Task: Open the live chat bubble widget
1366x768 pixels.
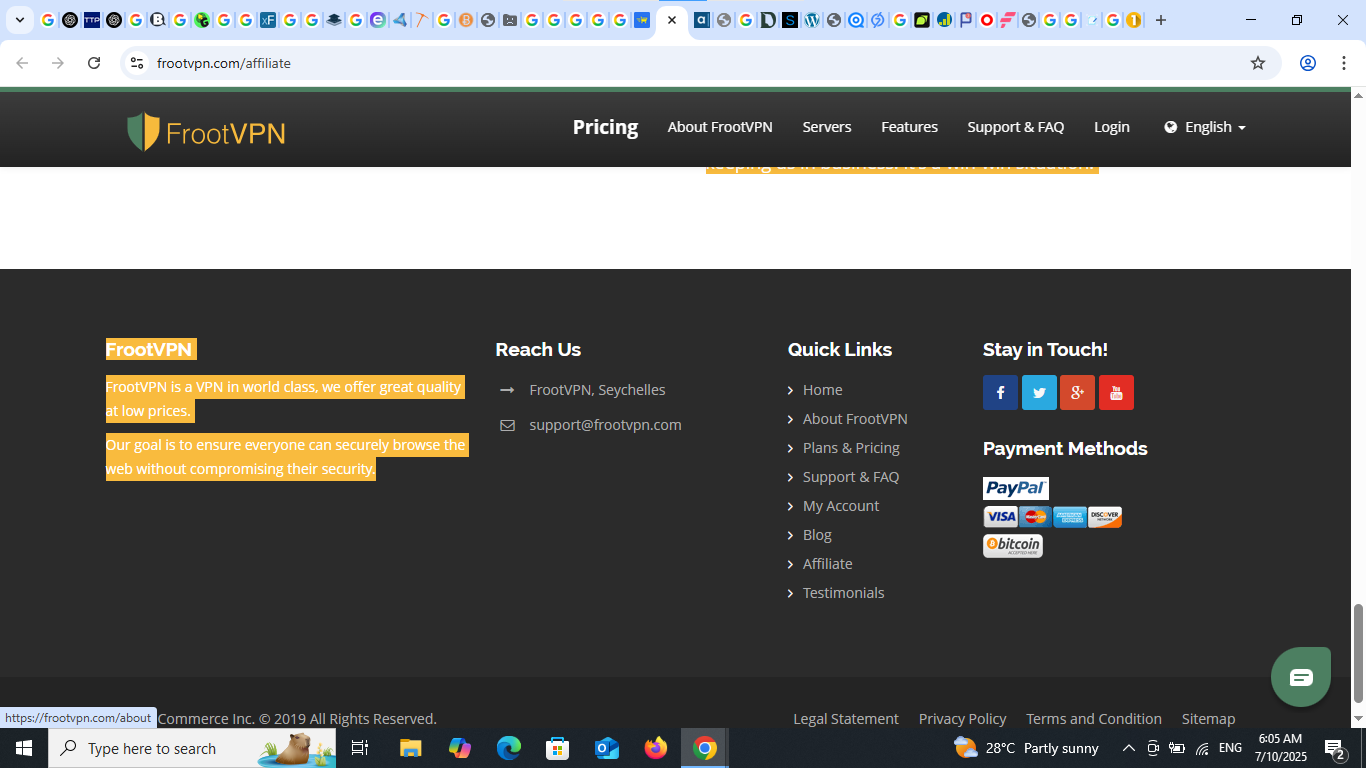Action: pyautogui.click(x=1301, y=677)
